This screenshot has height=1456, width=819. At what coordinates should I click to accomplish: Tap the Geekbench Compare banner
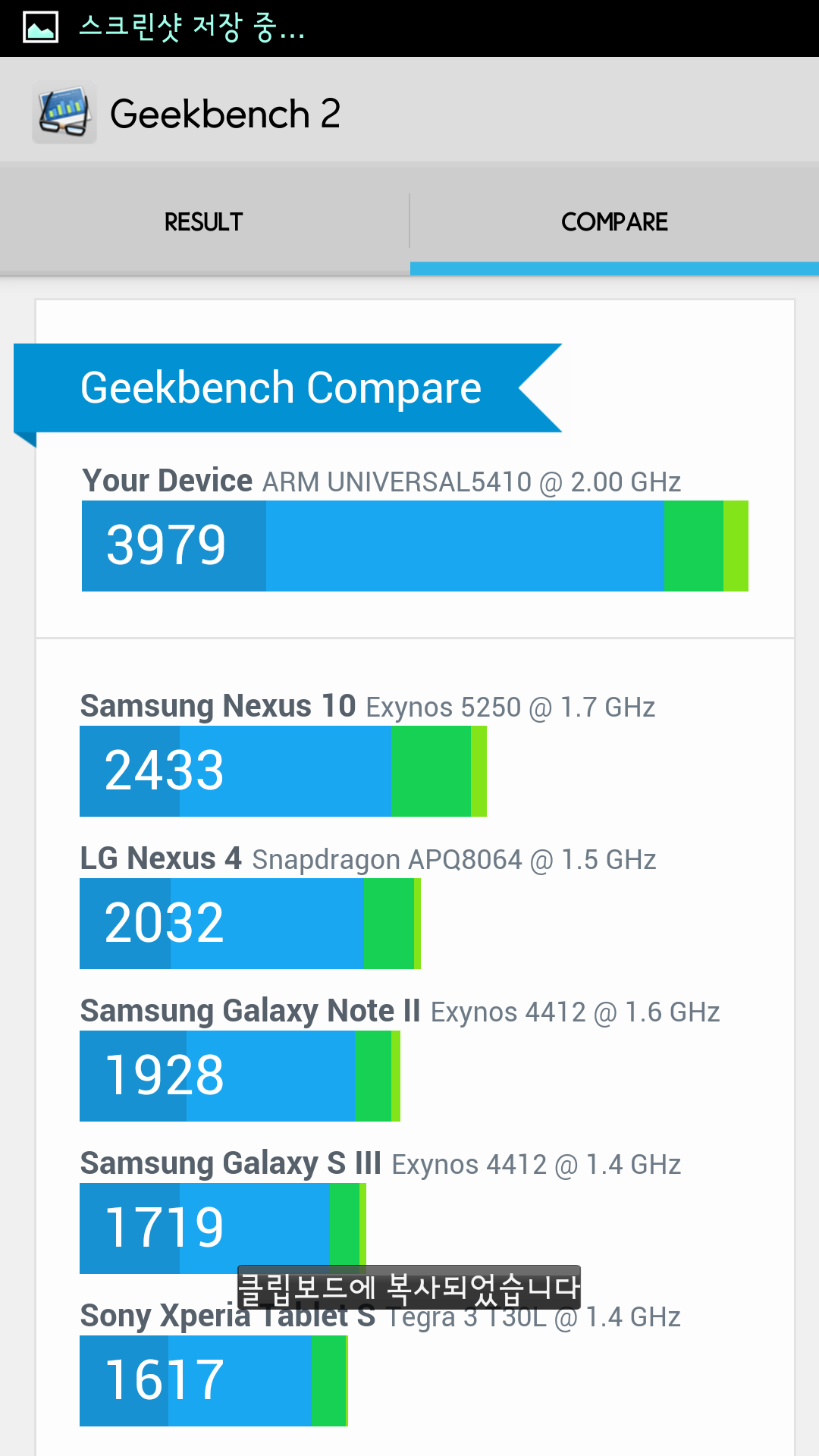click(x=281, y=388)
